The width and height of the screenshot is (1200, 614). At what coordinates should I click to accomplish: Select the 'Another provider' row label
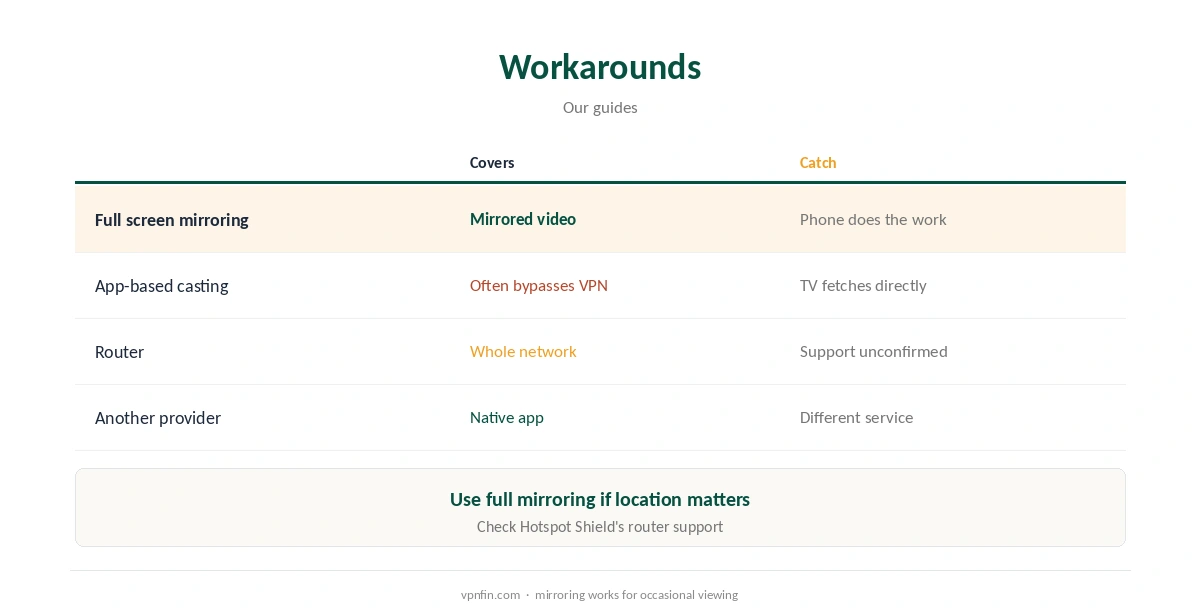click(x=158, y=418)
